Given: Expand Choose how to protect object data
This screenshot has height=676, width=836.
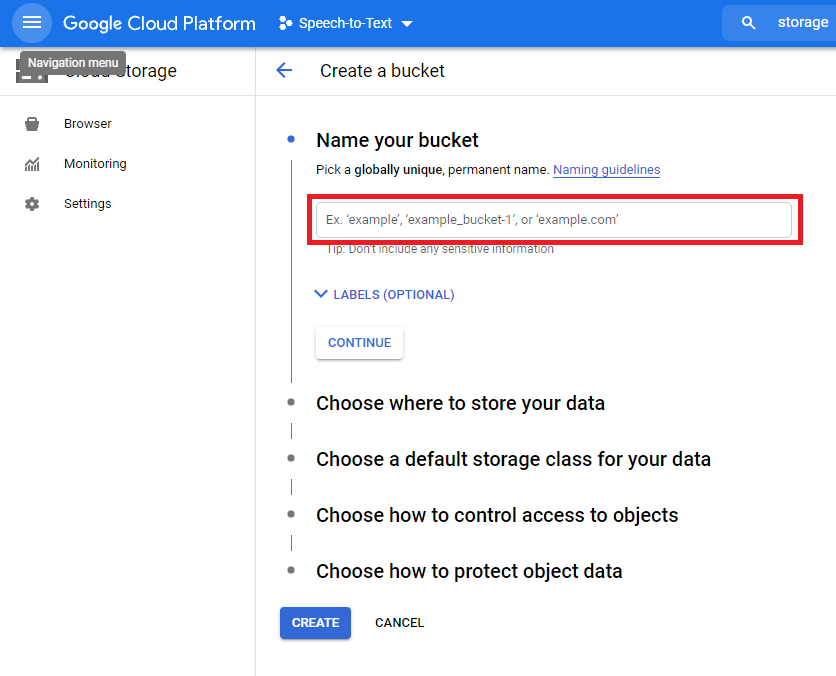Looking at the screenshot, I should point(469,572).
